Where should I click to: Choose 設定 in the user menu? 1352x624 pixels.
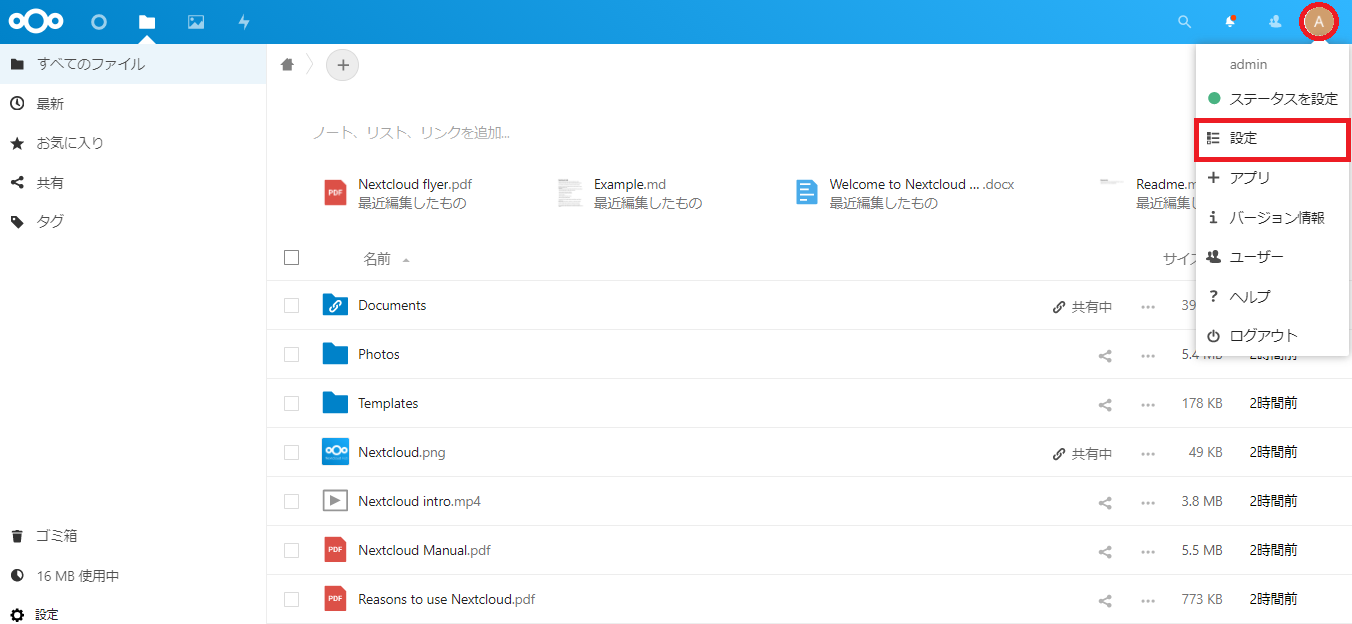1273,139
